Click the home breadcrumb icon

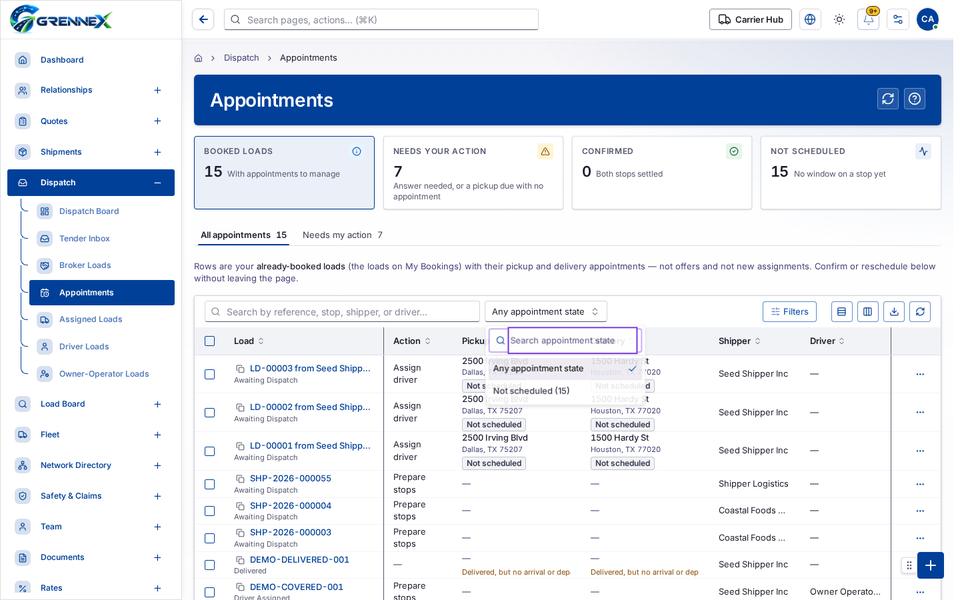198,58
